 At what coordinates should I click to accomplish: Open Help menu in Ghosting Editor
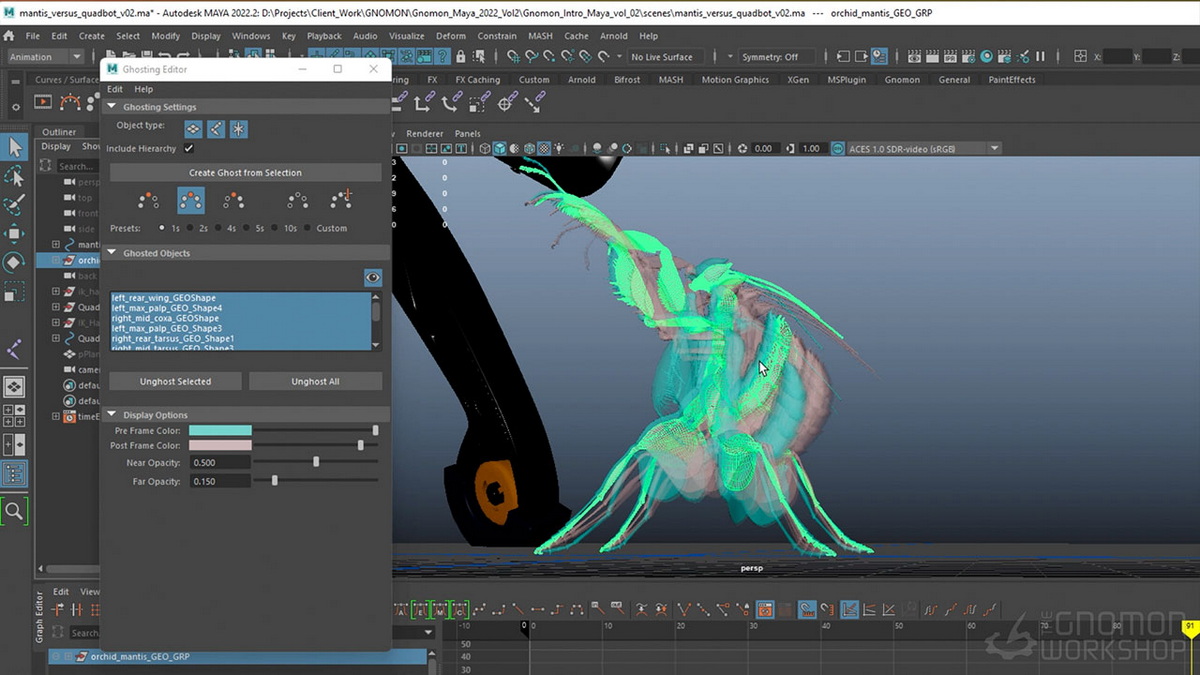click(143, 89)
